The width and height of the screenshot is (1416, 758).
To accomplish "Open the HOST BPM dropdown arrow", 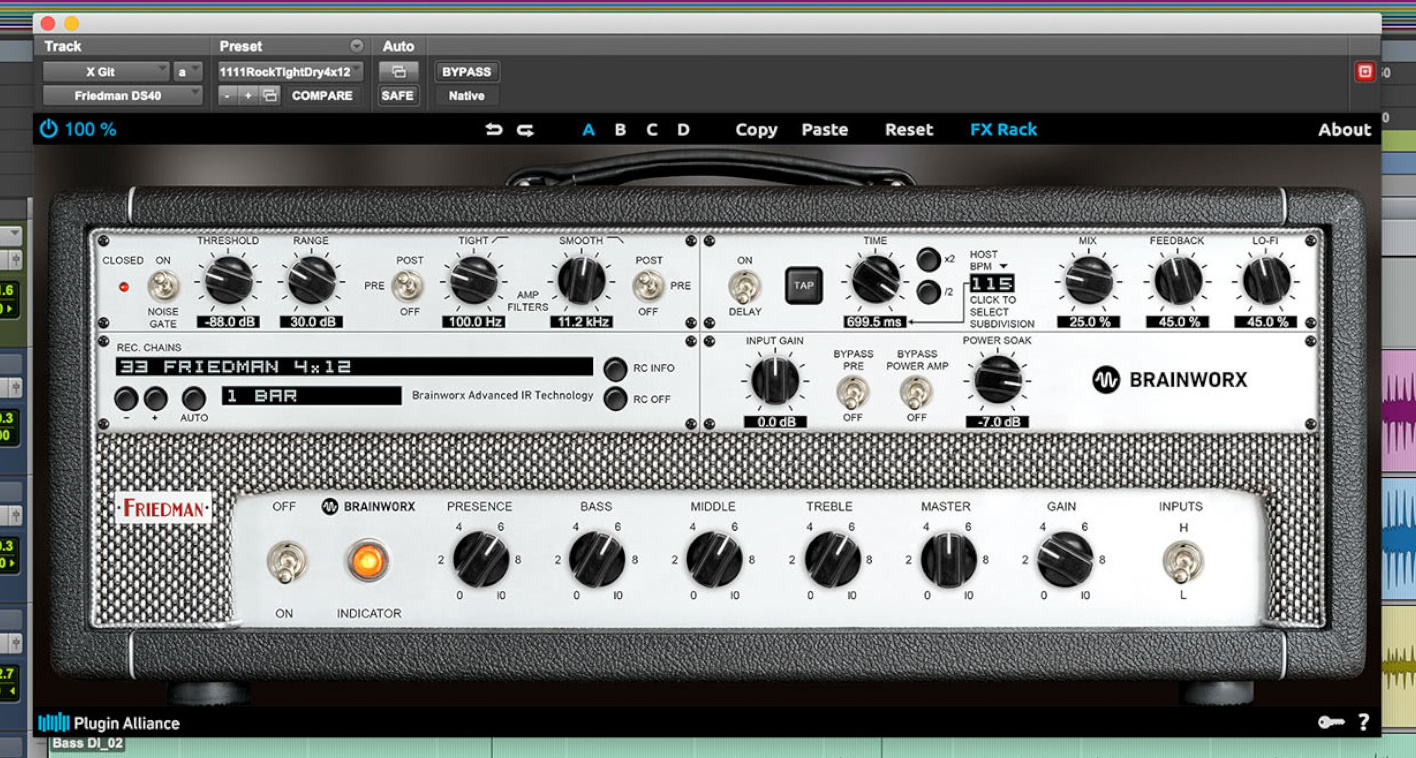I will pyautogui.click(x=1003, y=267).
